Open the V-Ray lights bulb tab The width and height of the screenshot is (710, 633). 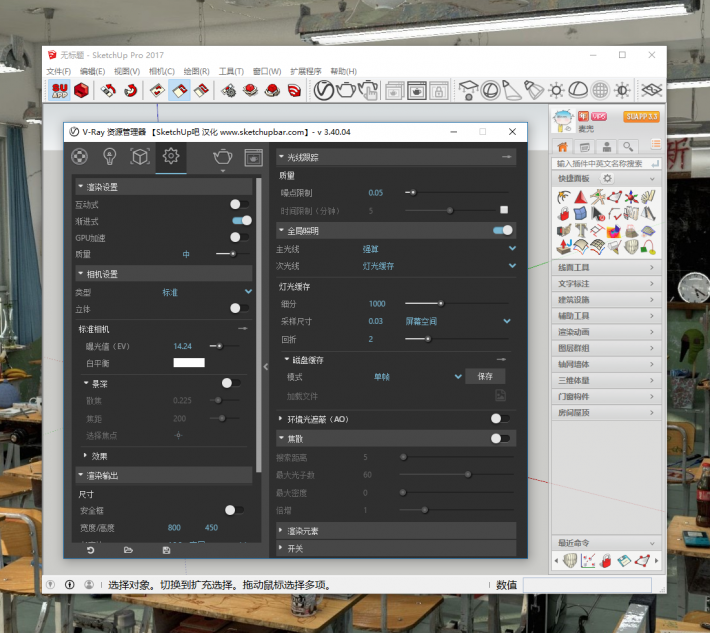point(110,157)
